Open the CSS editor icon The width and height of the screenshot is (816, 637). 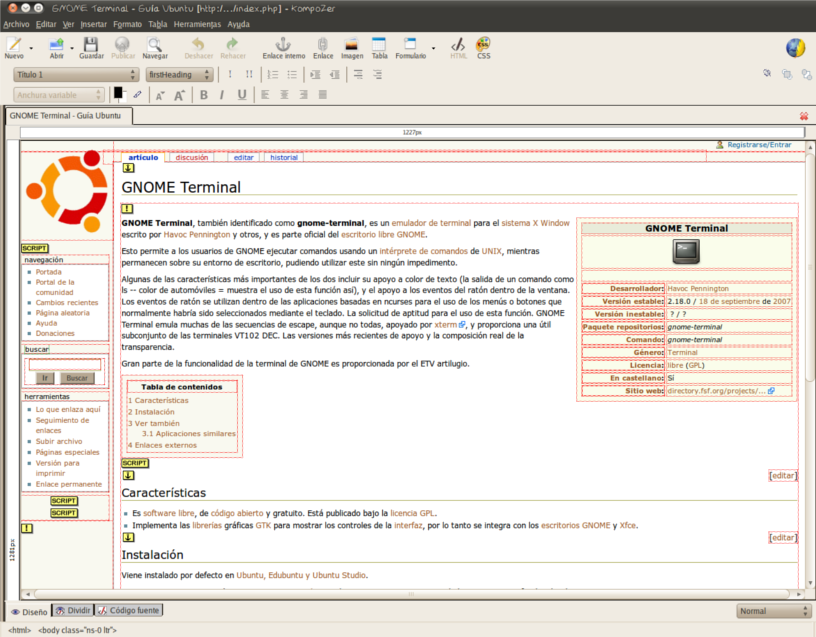483,47
